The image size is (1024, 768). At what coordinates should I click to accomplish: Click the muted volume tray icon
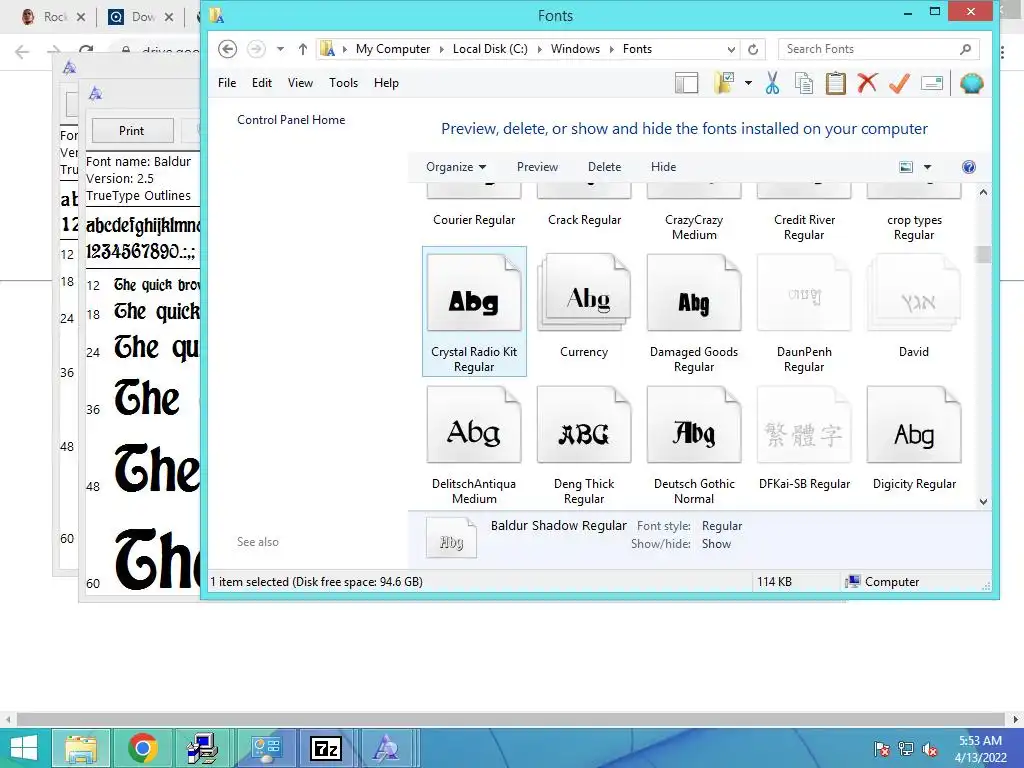click(x=930, y=749)
